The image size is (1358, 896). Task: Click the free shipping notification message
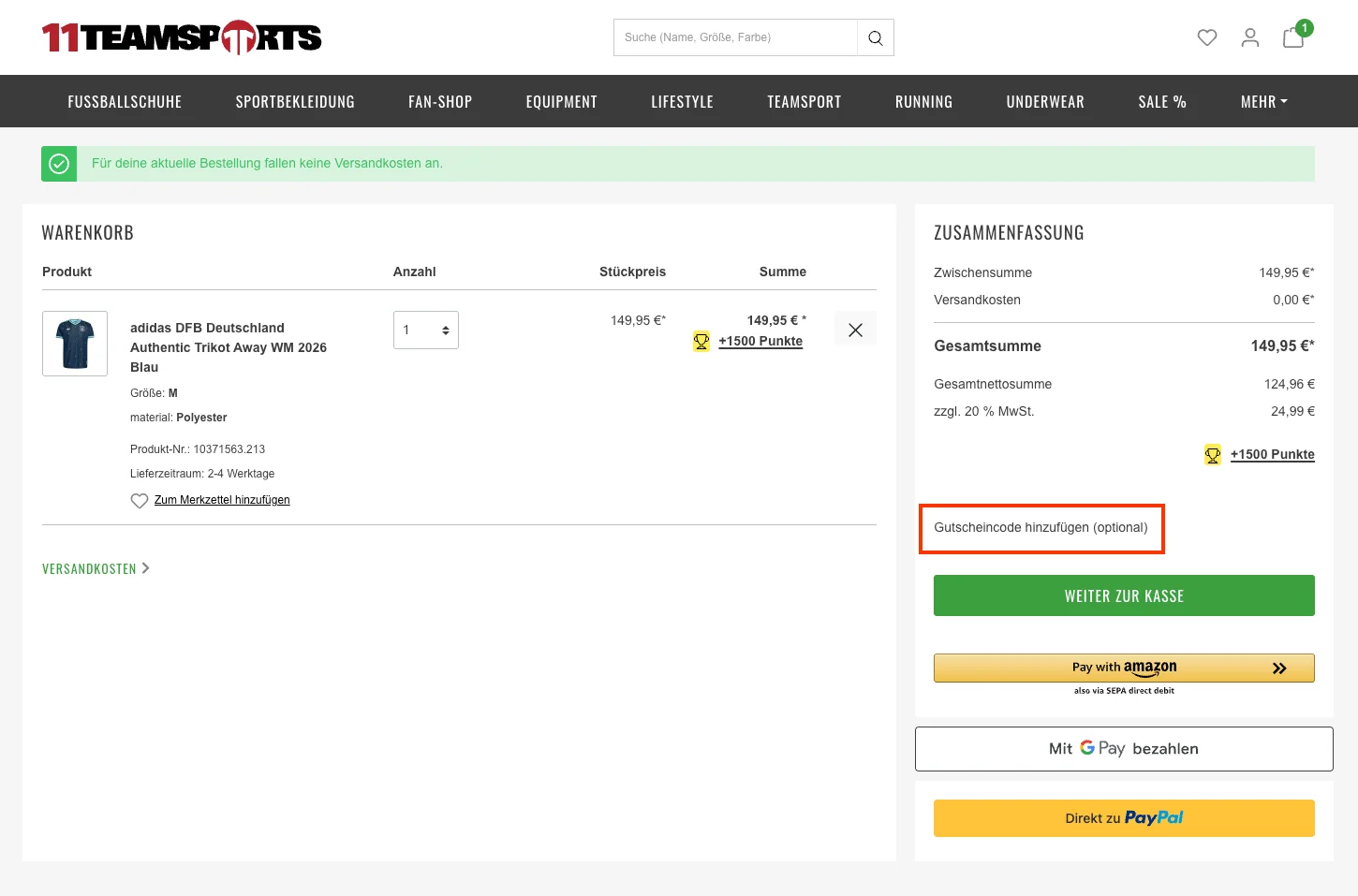[267, 163]
